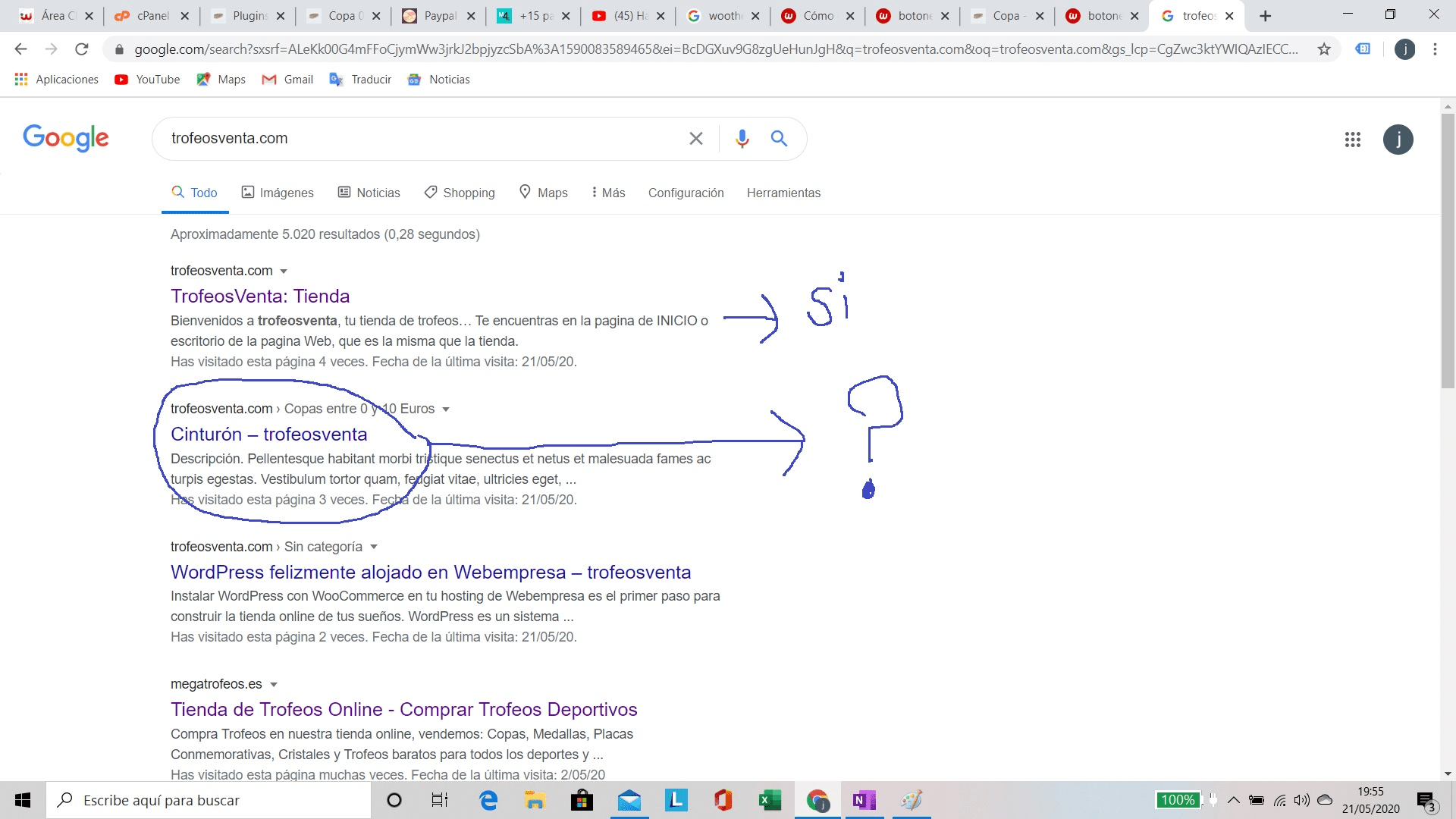Open the Más search filter menu

(608, 193)
